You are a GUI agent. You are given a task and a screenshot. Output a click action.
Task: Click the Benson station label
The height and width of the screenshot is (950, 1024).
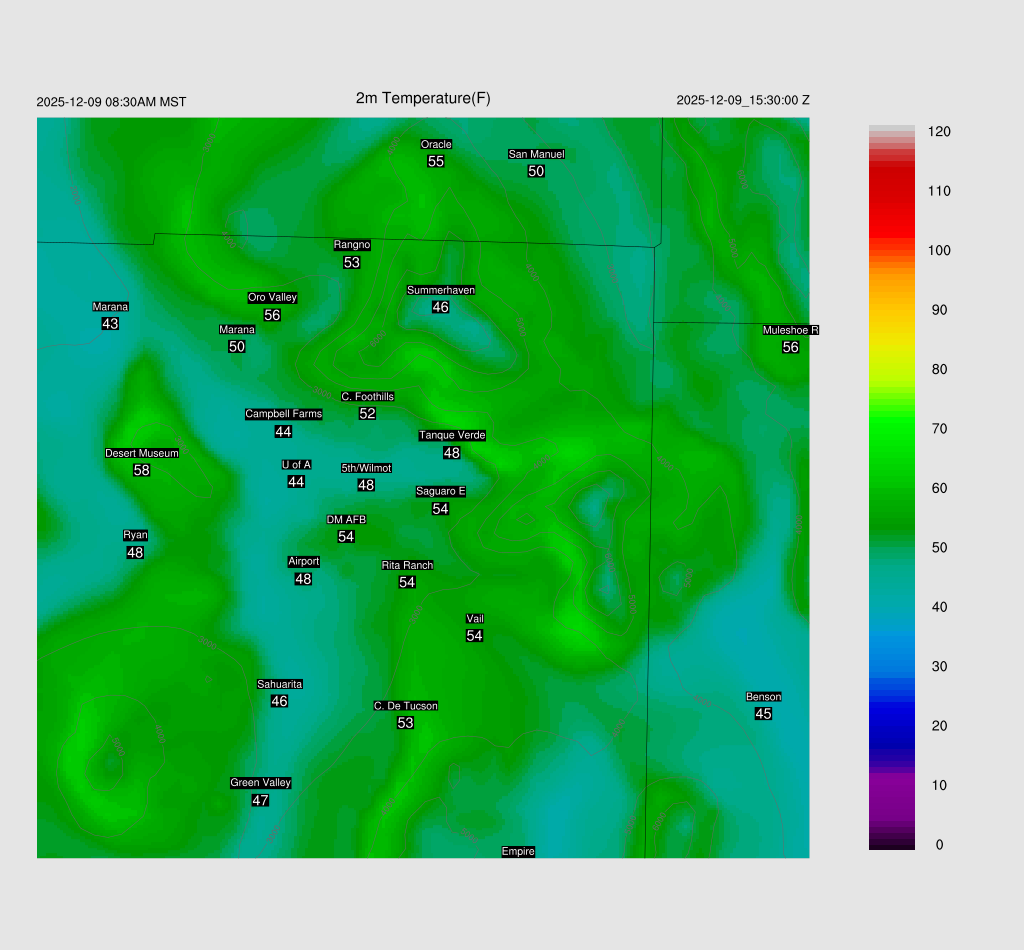763,697
